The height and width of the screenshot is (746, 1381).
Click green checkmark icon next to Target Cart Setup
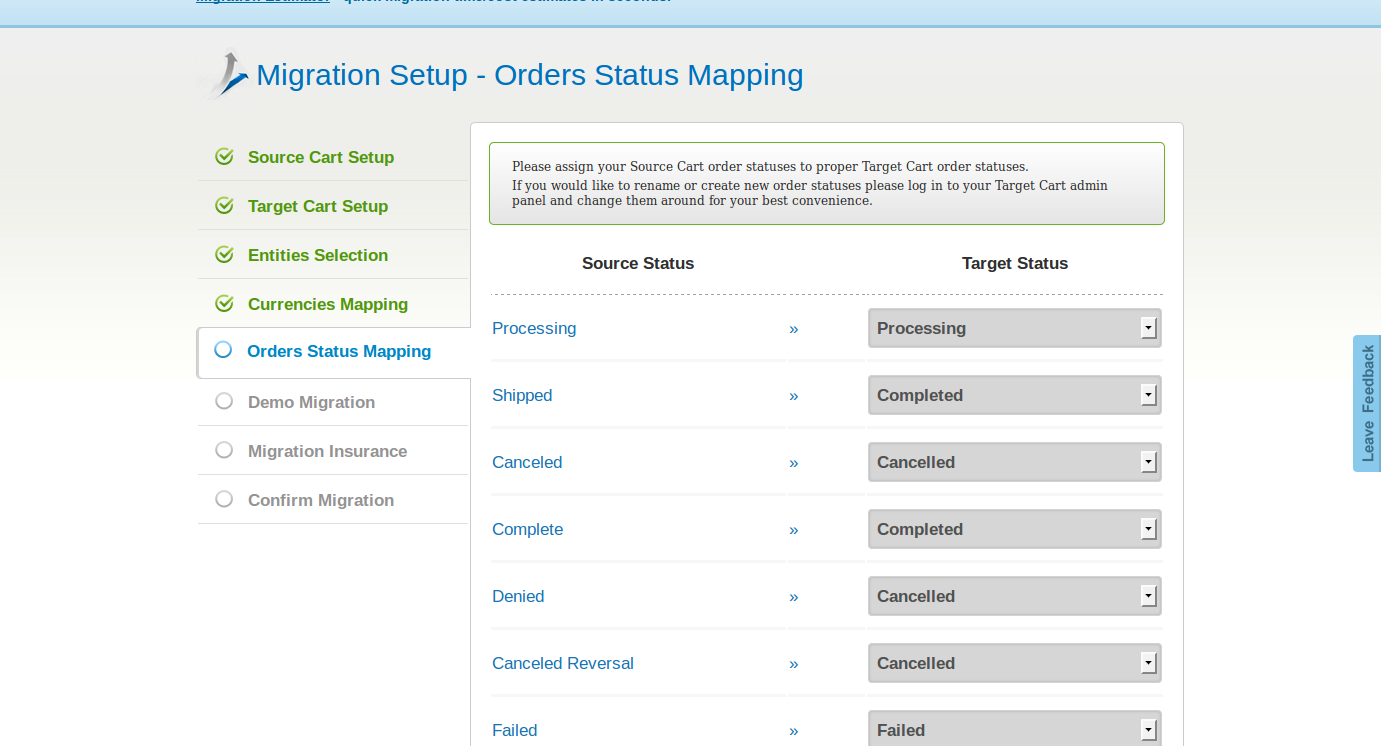[224, 206]
